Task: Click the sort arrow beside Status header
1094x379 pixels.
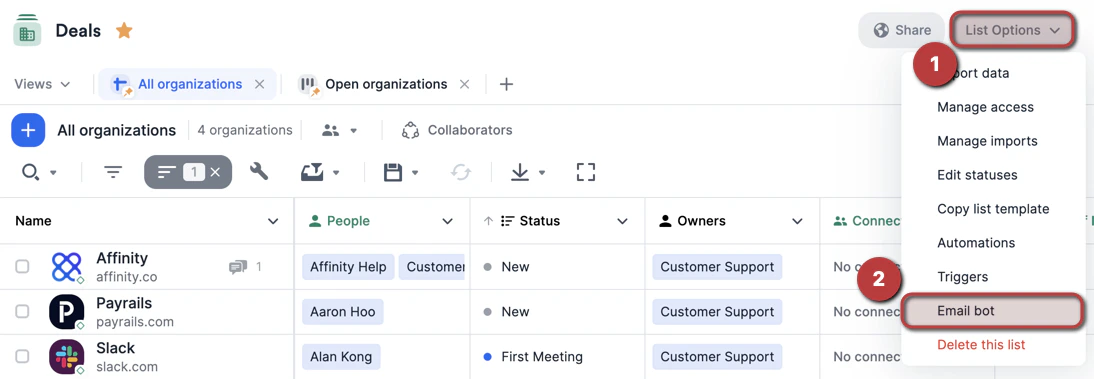Action: click(488, 221)
